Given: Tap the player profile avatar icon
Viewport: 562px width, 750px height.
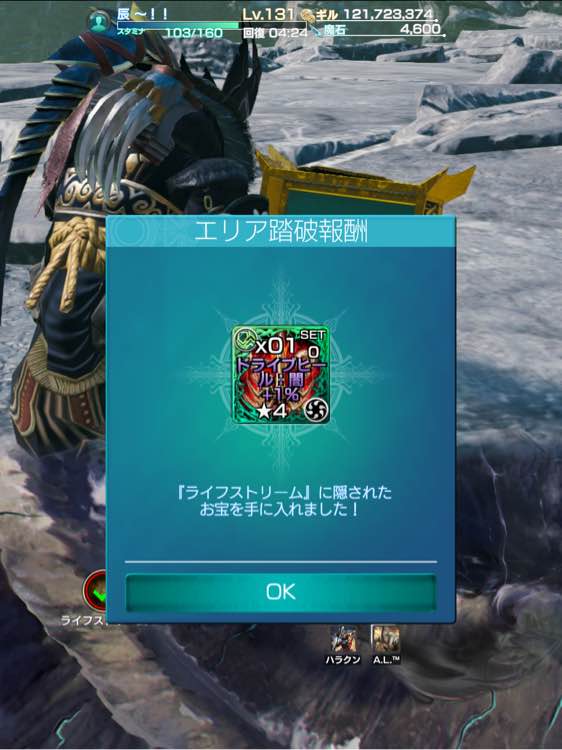Looking at the screenshot, I should (x=99, y=21).
